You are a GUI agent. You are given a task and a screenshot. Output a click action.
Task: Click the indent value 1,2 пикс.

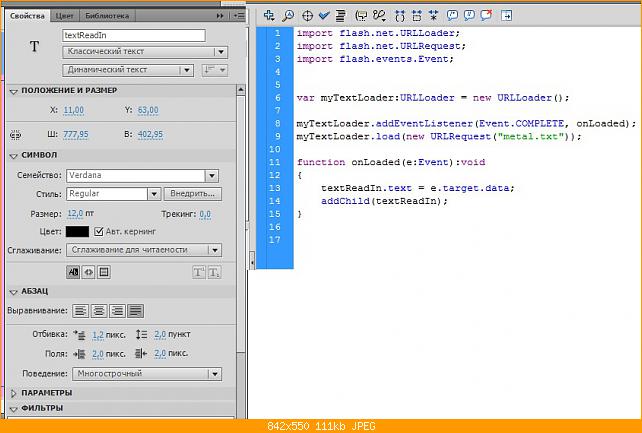tap(98, 335)
